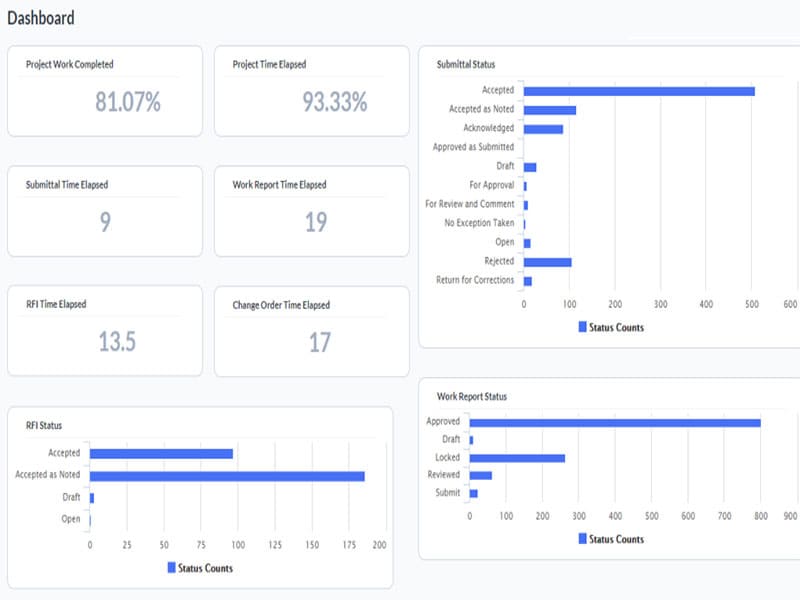Toggle Status Counts legend in Submittal Status chart

pyautogui.click(x=611, y=327)
